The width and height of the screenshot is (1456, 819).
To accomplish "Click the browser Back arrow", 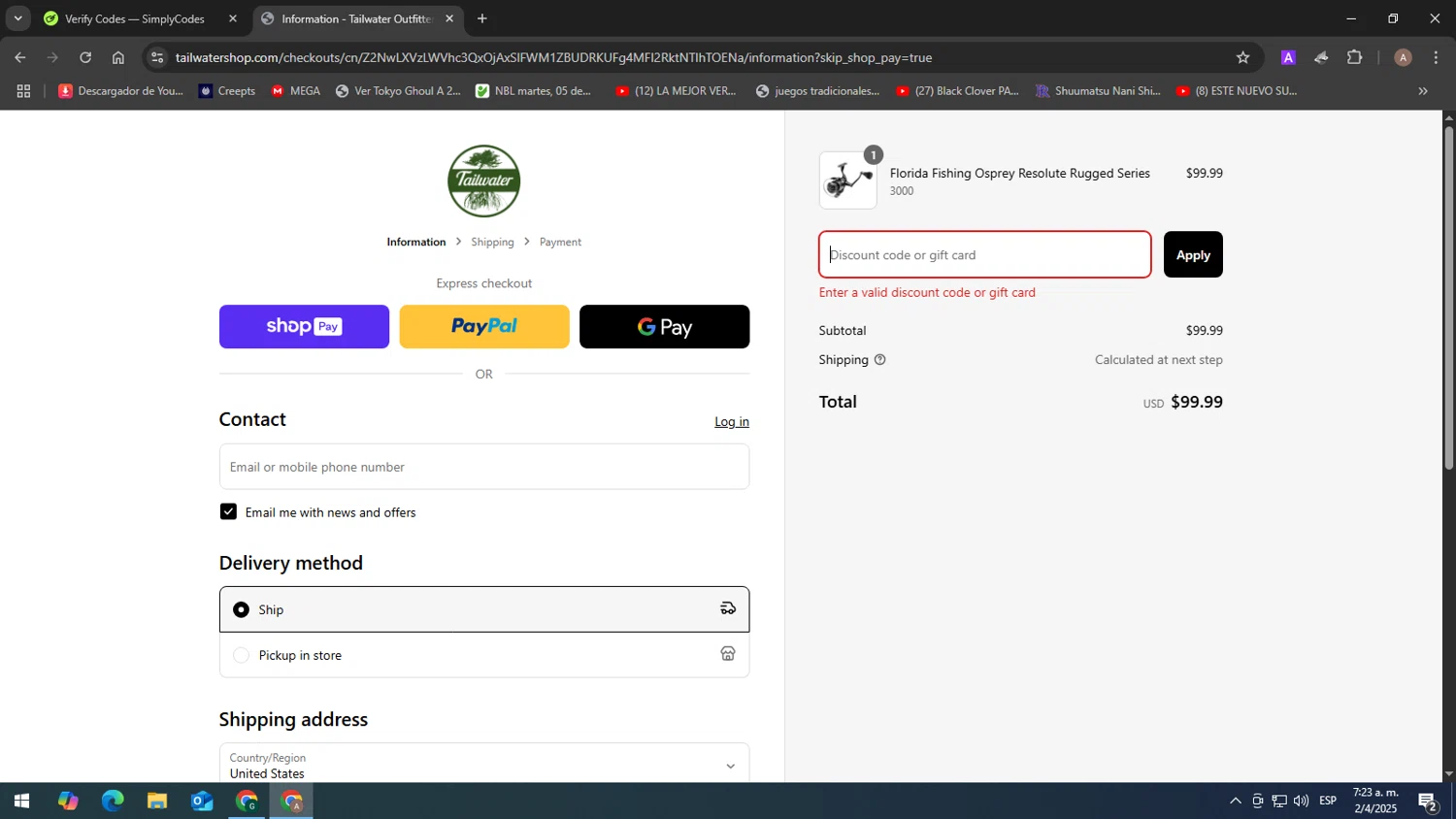I will point(20,57).
